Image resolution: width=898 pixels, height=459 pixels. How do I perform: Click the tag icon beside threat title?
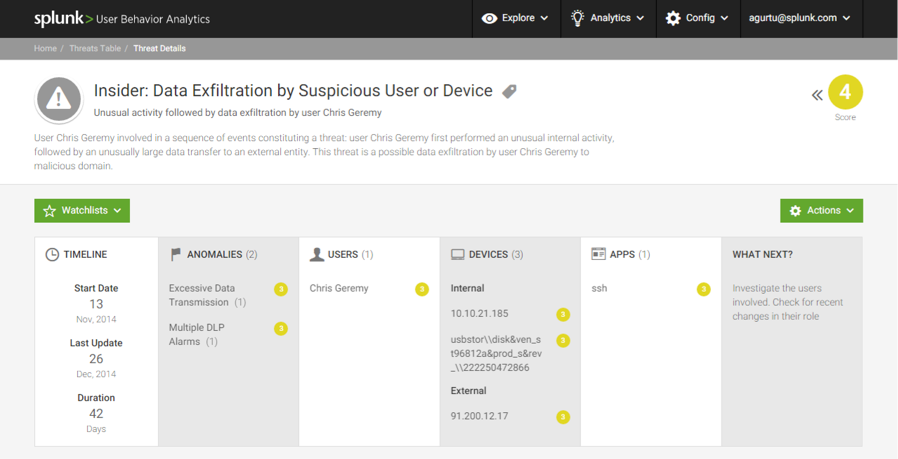click(509, 91)
